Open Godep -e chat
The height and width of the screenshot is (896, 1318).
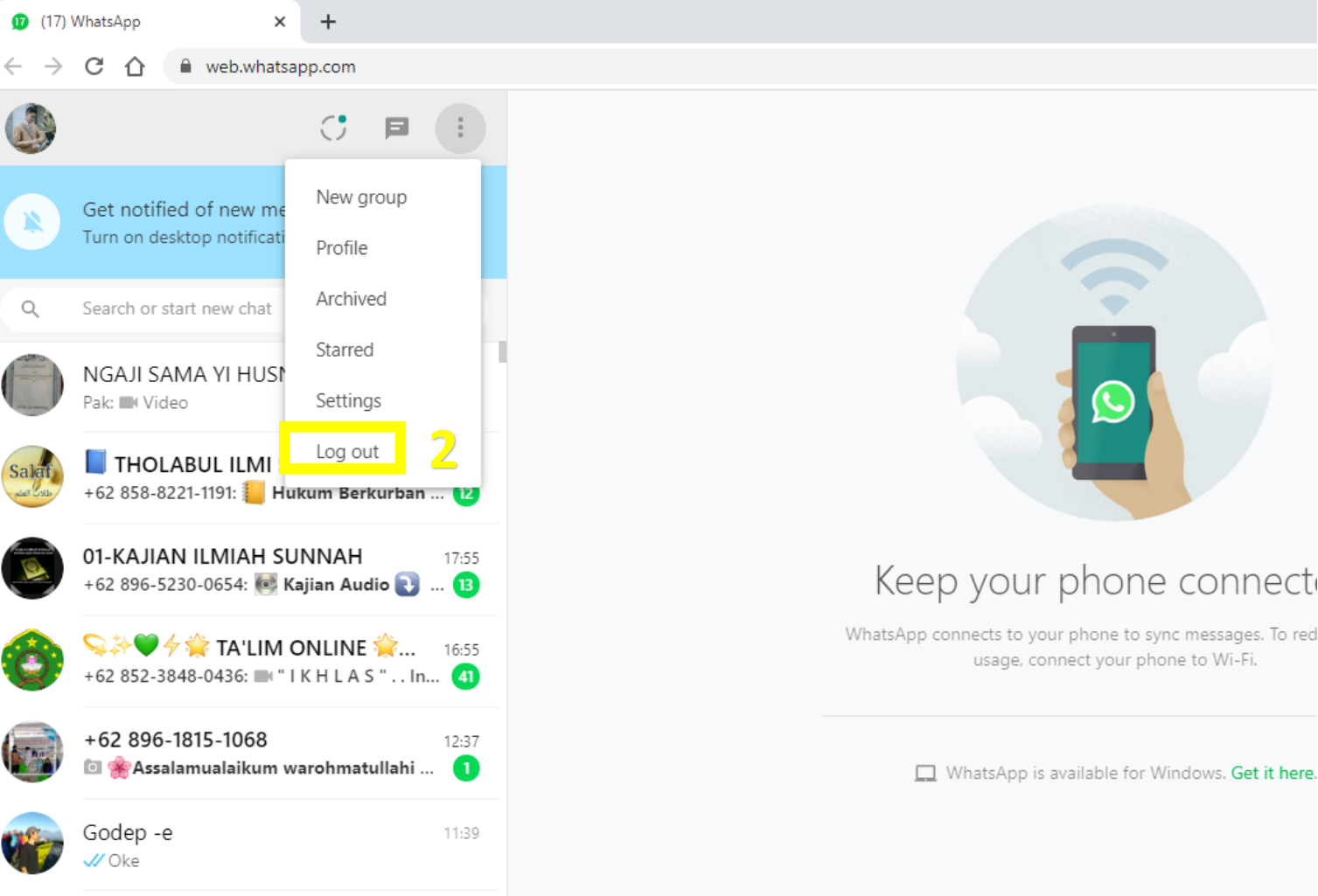click(249, 845)
